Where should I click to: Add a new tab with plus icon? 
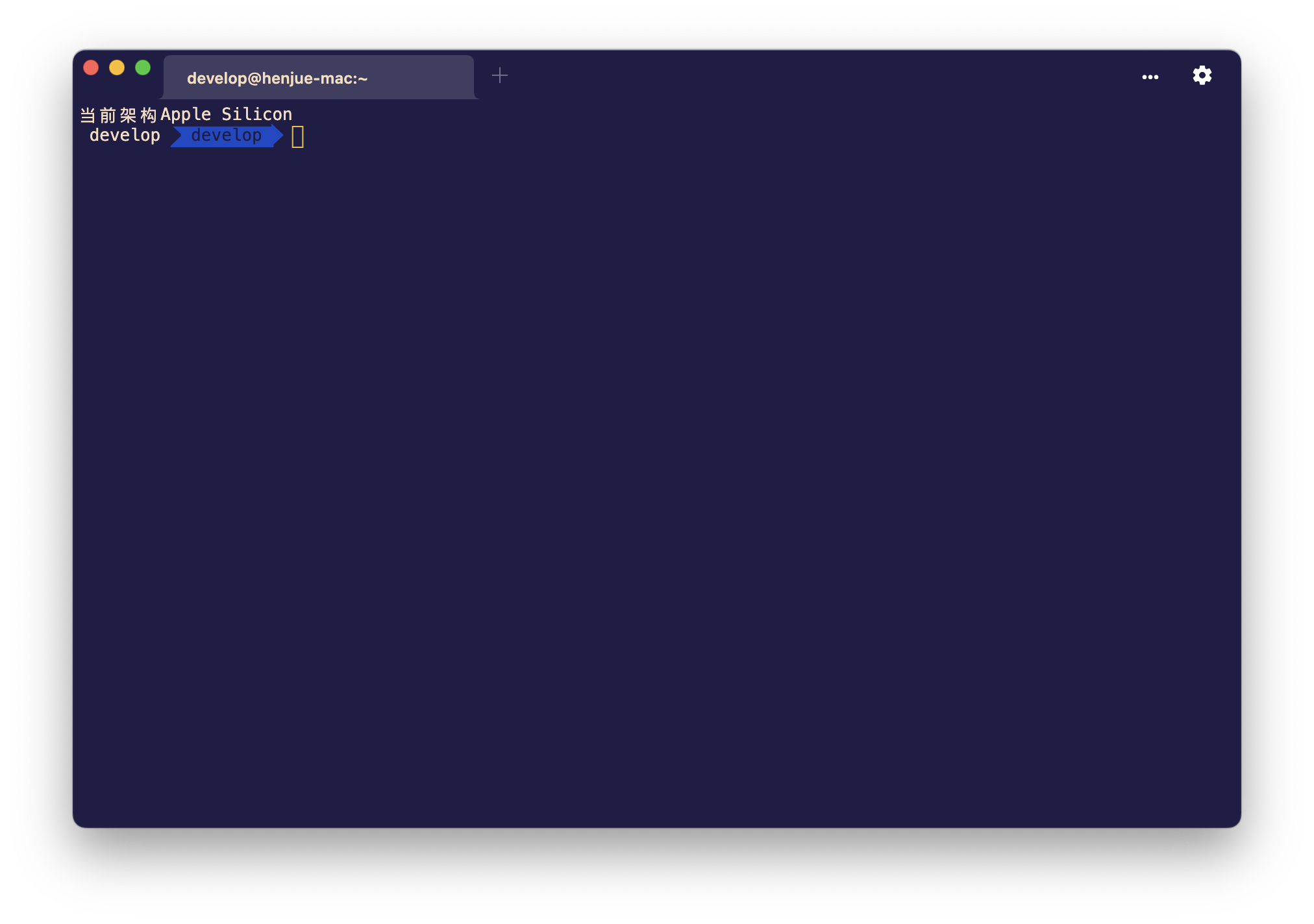(x=499, y=75)
